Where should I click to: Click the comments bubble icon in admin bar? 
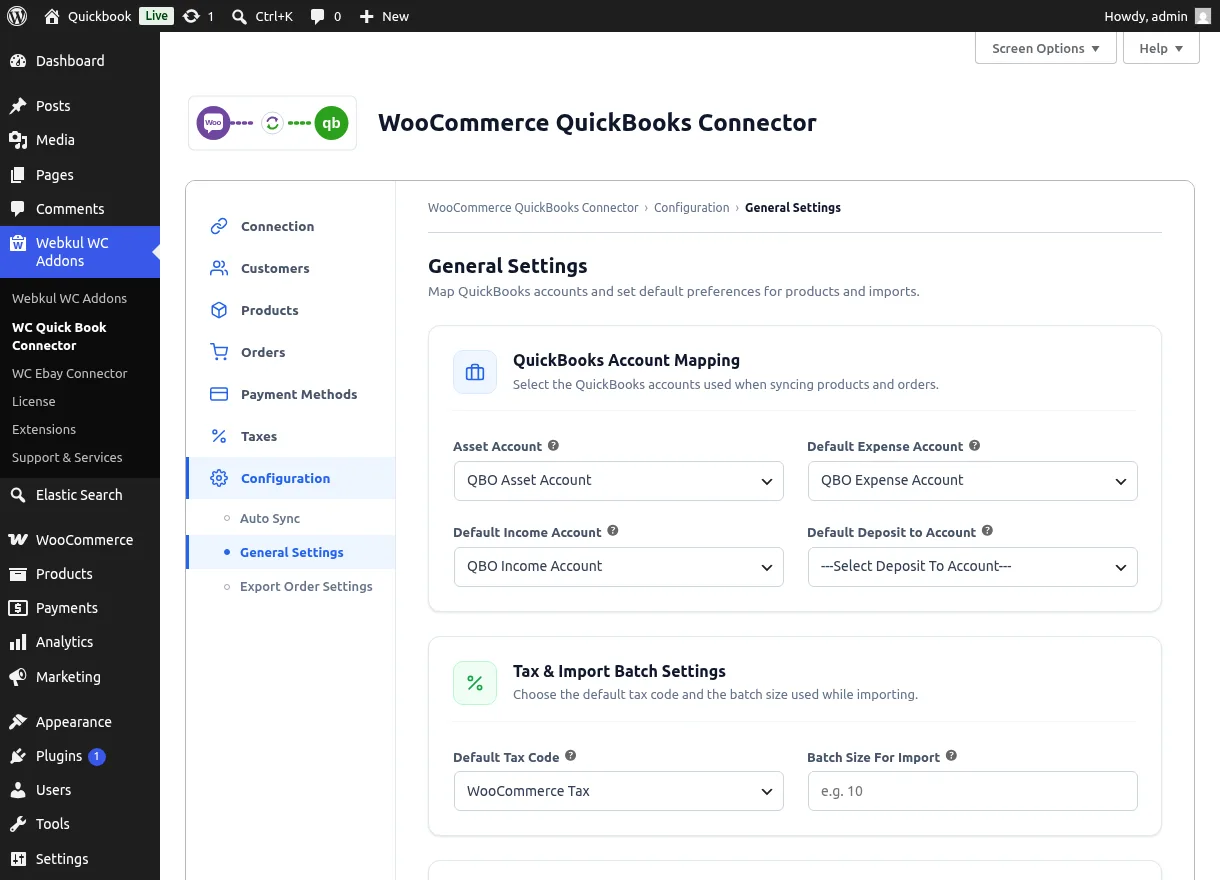317,16
